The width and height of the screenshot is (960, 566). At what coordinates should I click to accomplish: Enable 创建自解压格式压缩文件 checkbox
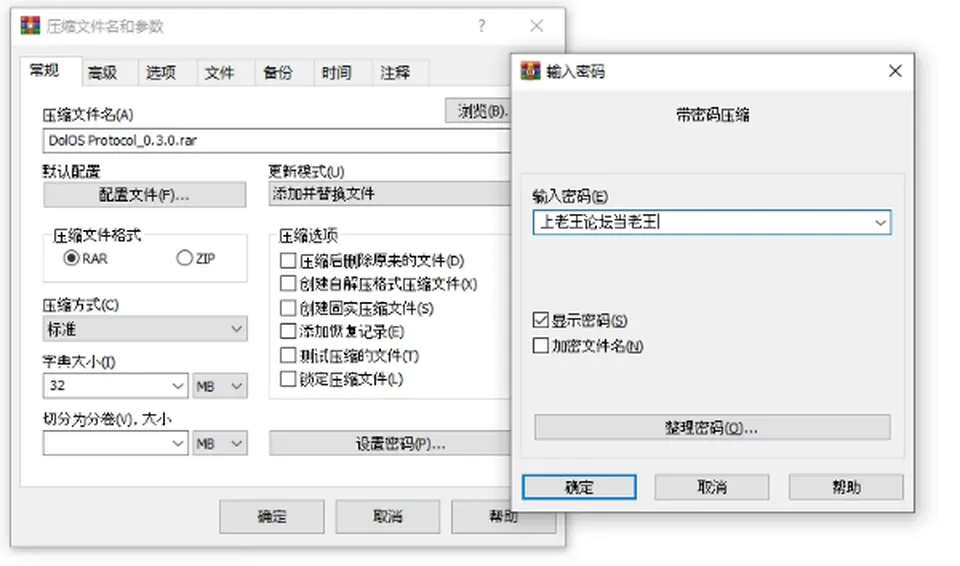tap(287, 284)
